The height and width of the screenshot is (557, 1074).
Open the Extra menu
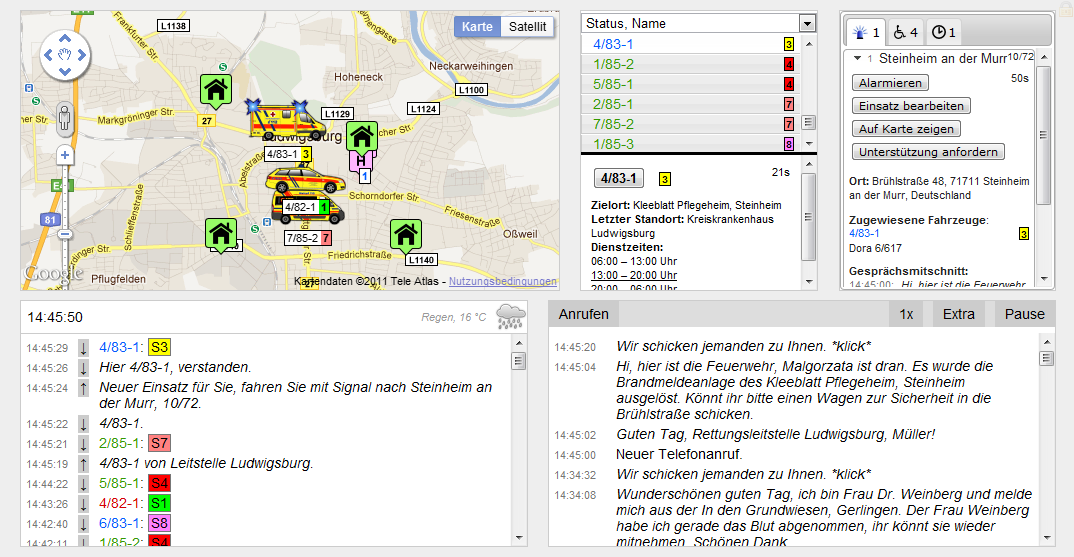coord(958,314)
